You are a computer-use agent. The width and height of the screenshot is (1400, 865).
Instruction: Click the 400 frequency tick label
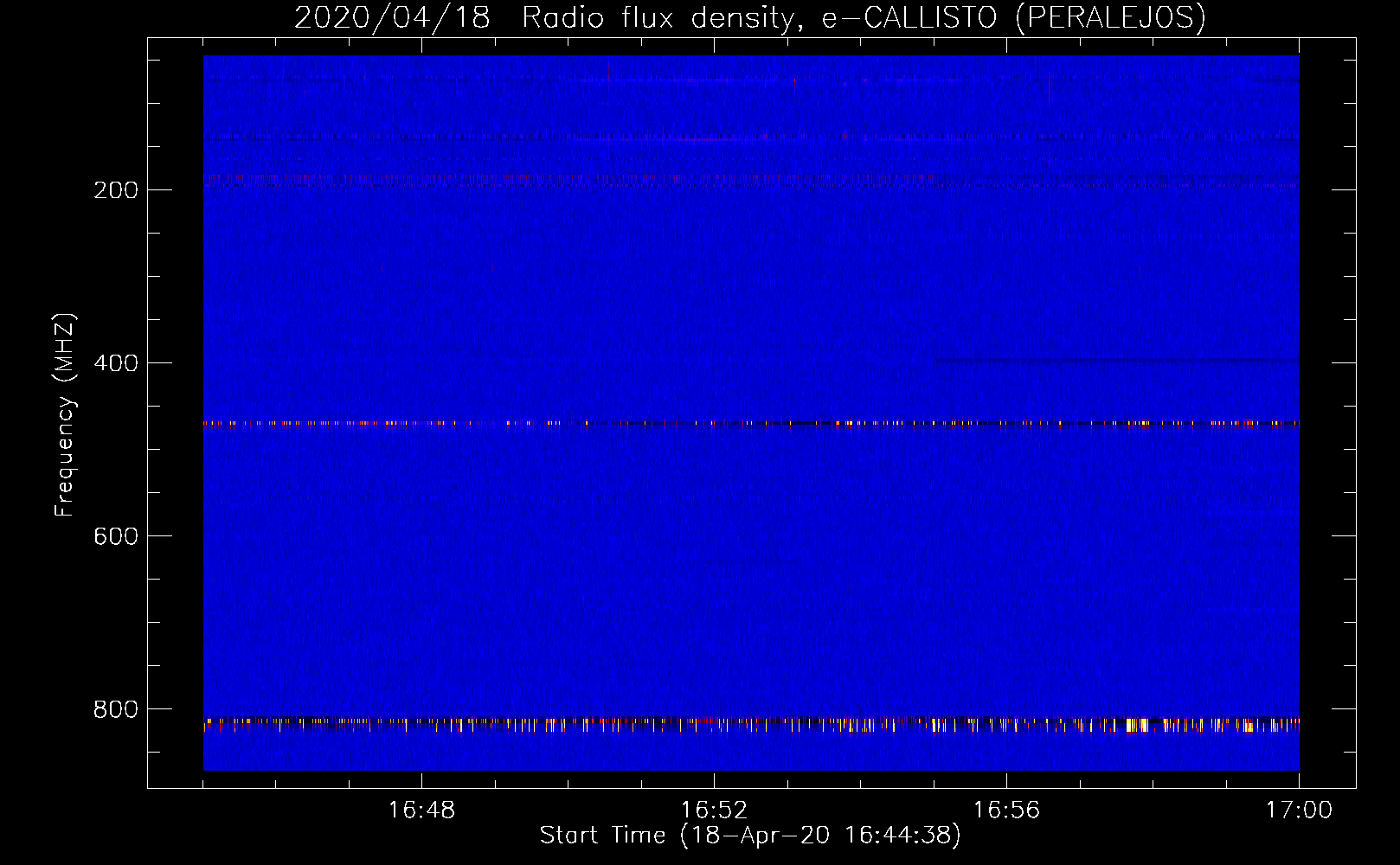tap(116, 363)
